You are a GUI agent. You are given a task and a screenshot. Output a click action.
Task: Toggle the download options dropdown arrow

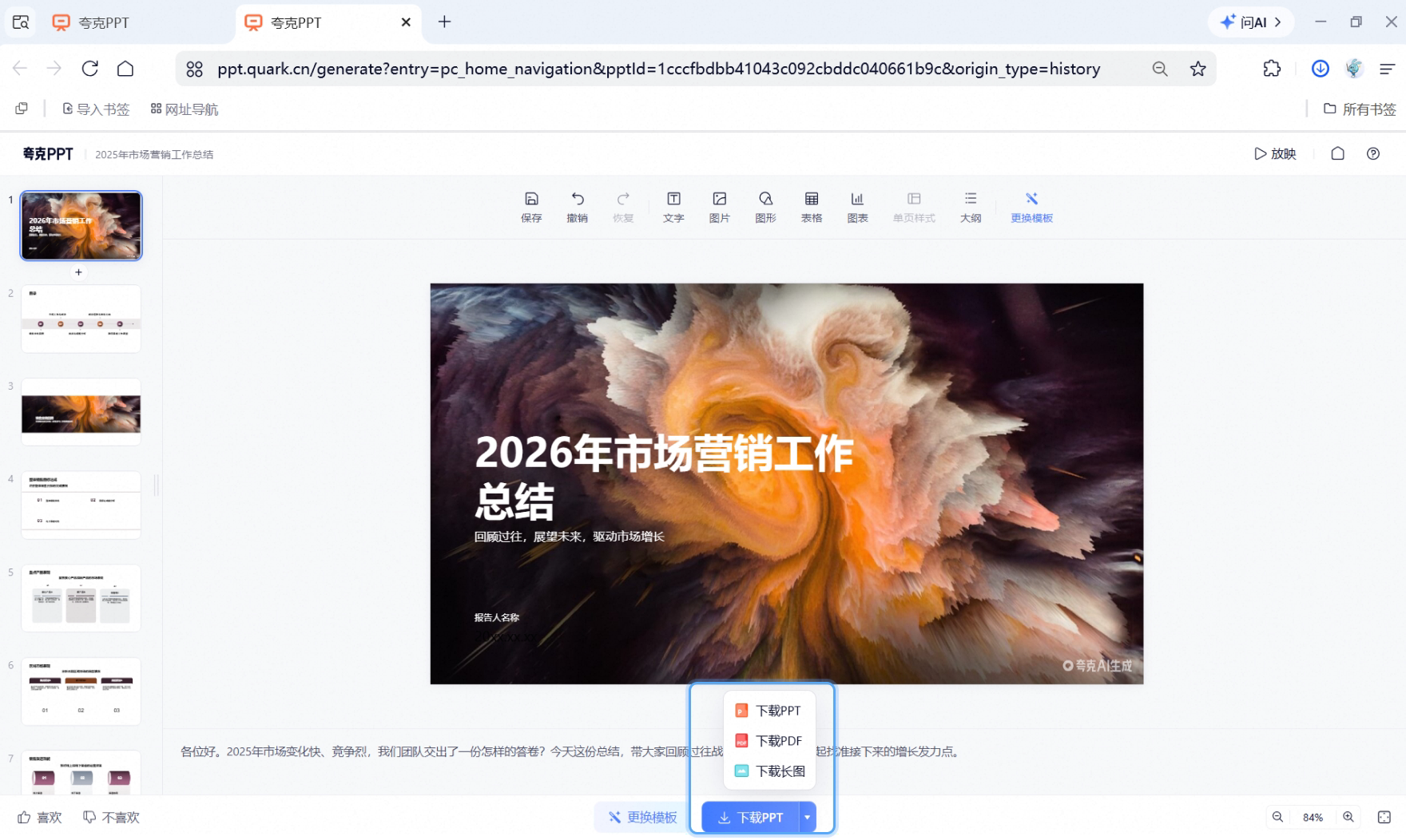click(x=808, y=817)
